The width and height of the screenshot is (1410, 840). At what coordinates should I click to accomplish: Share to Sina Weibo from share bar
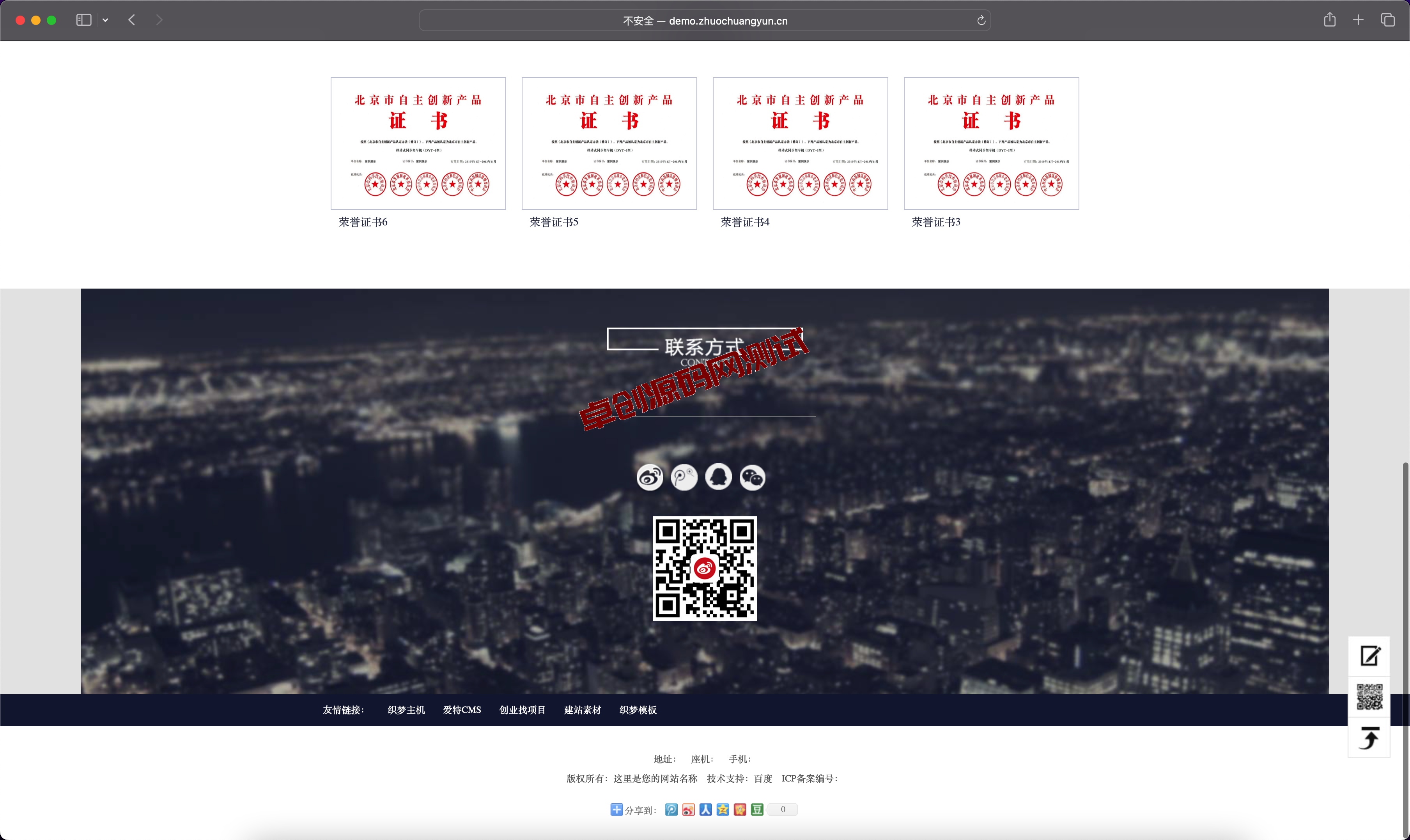(688, 810)
